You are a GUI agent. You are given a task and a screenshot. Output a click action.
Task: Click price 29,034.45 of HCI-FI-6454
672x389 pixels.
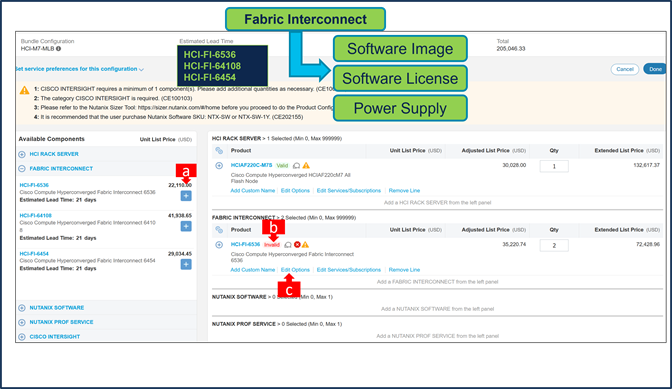tap(180, 254)
